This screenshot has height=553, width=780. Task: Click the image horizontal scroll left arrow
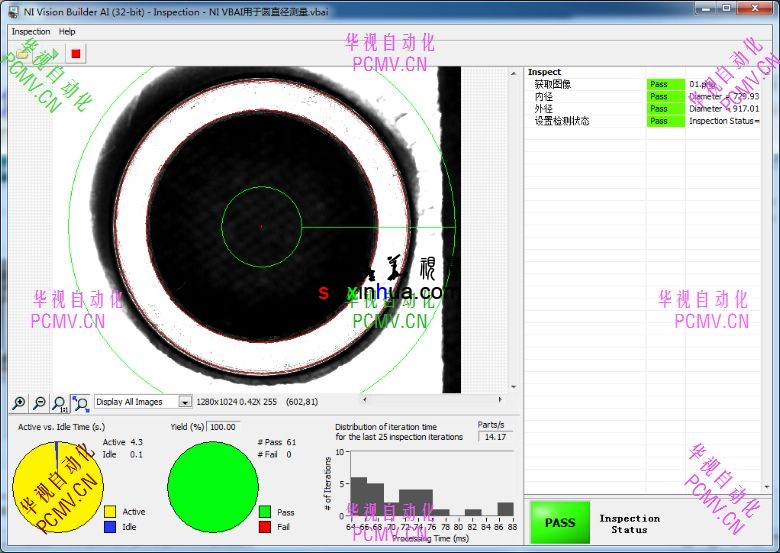(x=365, y=399)
